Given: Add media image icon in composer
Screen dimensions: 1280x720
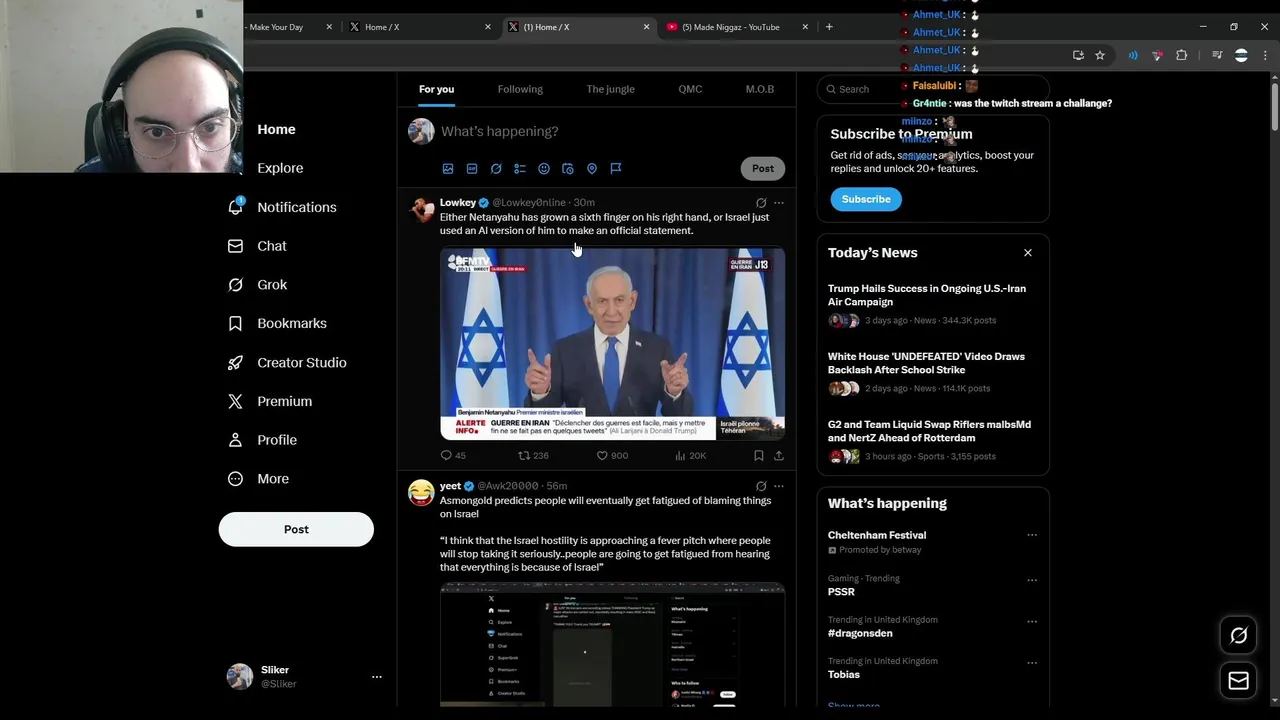Looking at the screenshot, I should (x=448, y=169).
